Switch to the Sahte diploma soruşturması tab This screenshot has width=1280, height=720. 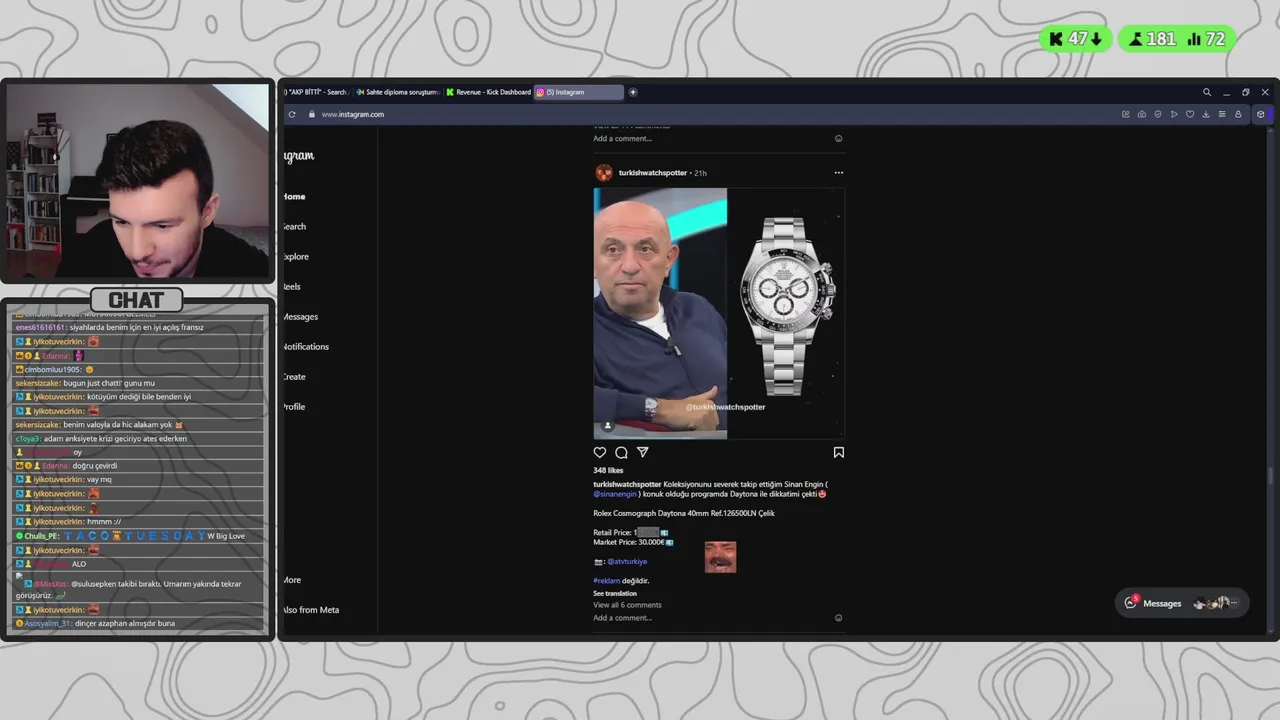397,92
